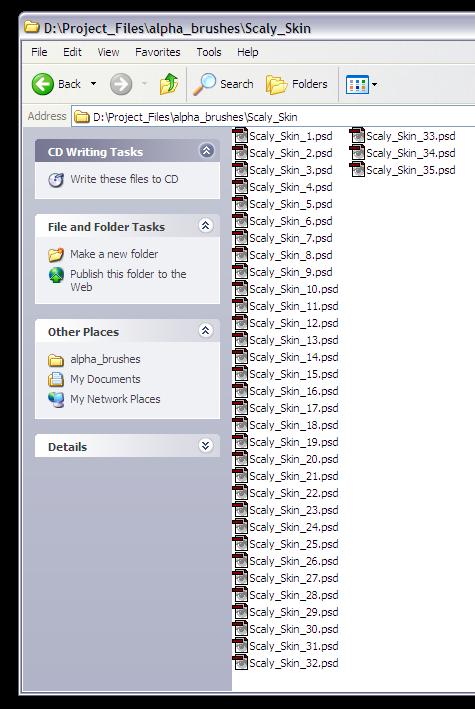The width and height of the screenshot is (475, 709).
Task: Collapse the Other Places panel
Action: tap(205, 331)
